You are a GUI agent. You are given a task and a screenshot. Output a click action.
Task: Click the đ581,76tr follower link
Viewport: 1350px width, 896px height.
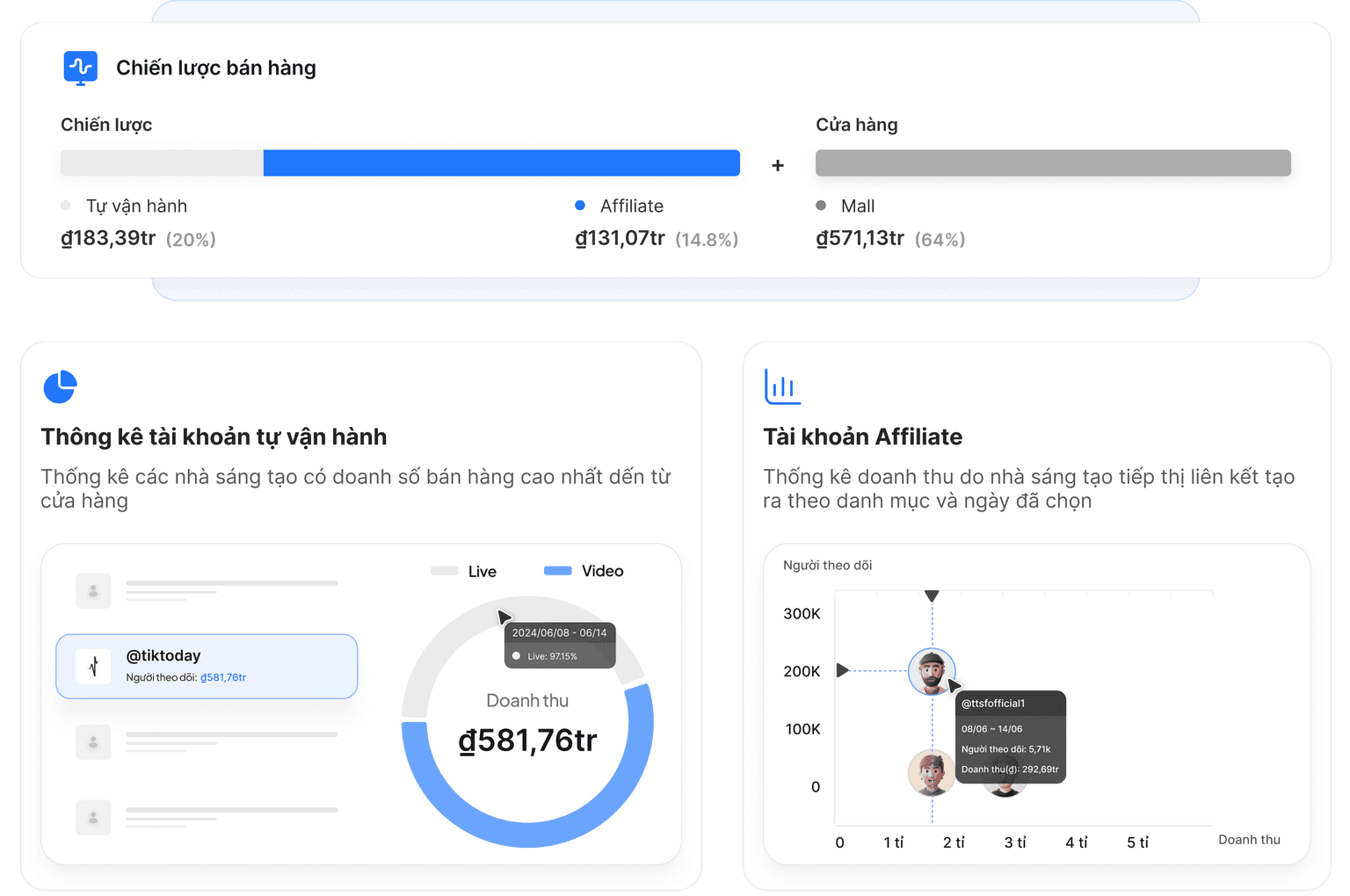(223, 677)
